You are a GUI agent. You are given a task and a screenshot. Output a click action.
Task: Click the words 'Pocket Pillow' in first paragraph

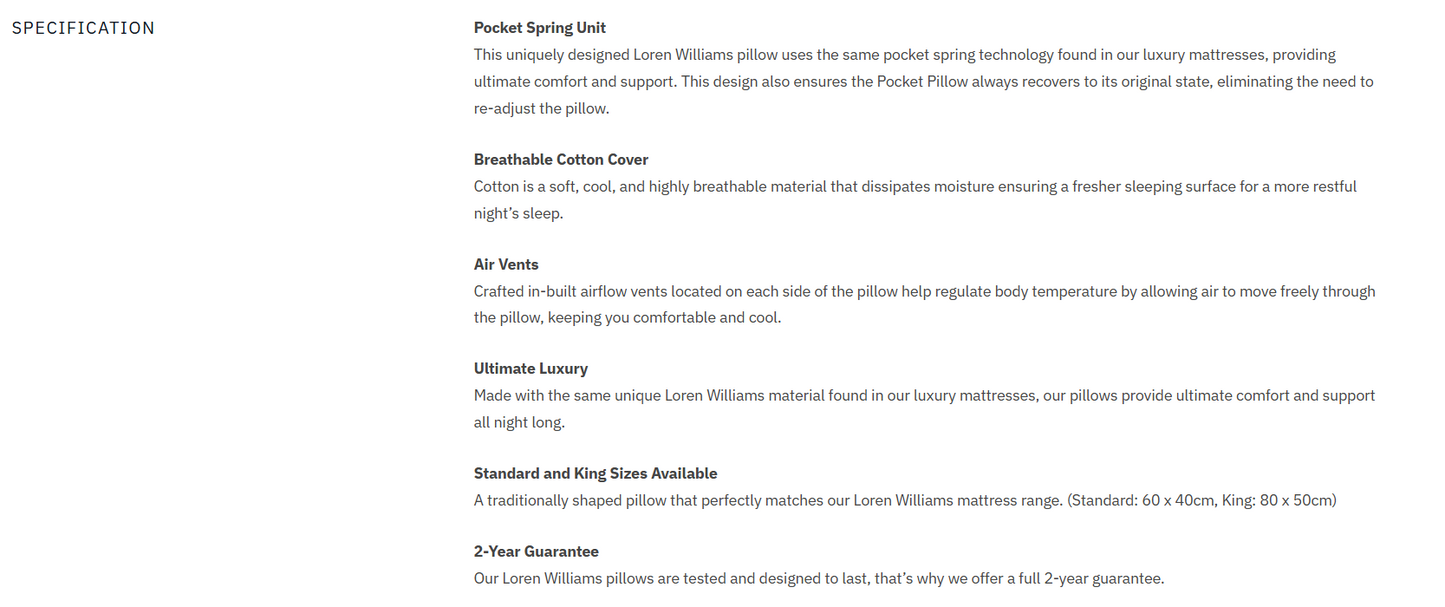[922, 82]
